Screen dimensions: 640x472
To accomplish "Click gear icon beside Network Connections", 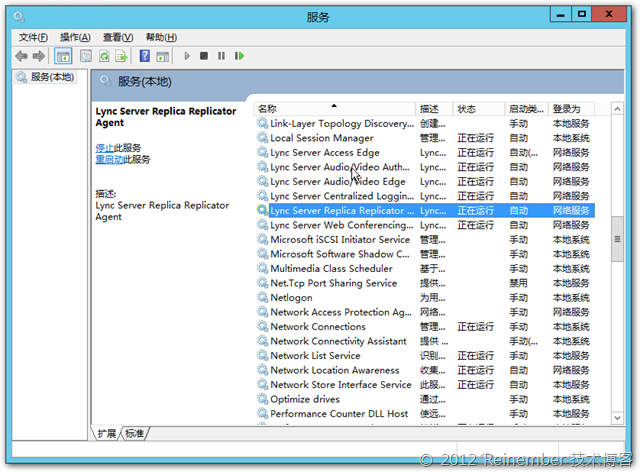I will 262,326.
